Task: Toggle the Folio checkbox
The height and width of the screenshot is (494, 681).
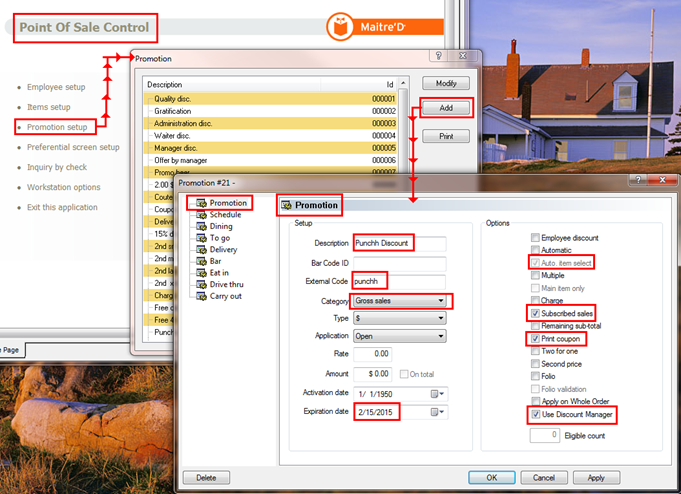Action: pyautogui.click(x=535, y=376)
